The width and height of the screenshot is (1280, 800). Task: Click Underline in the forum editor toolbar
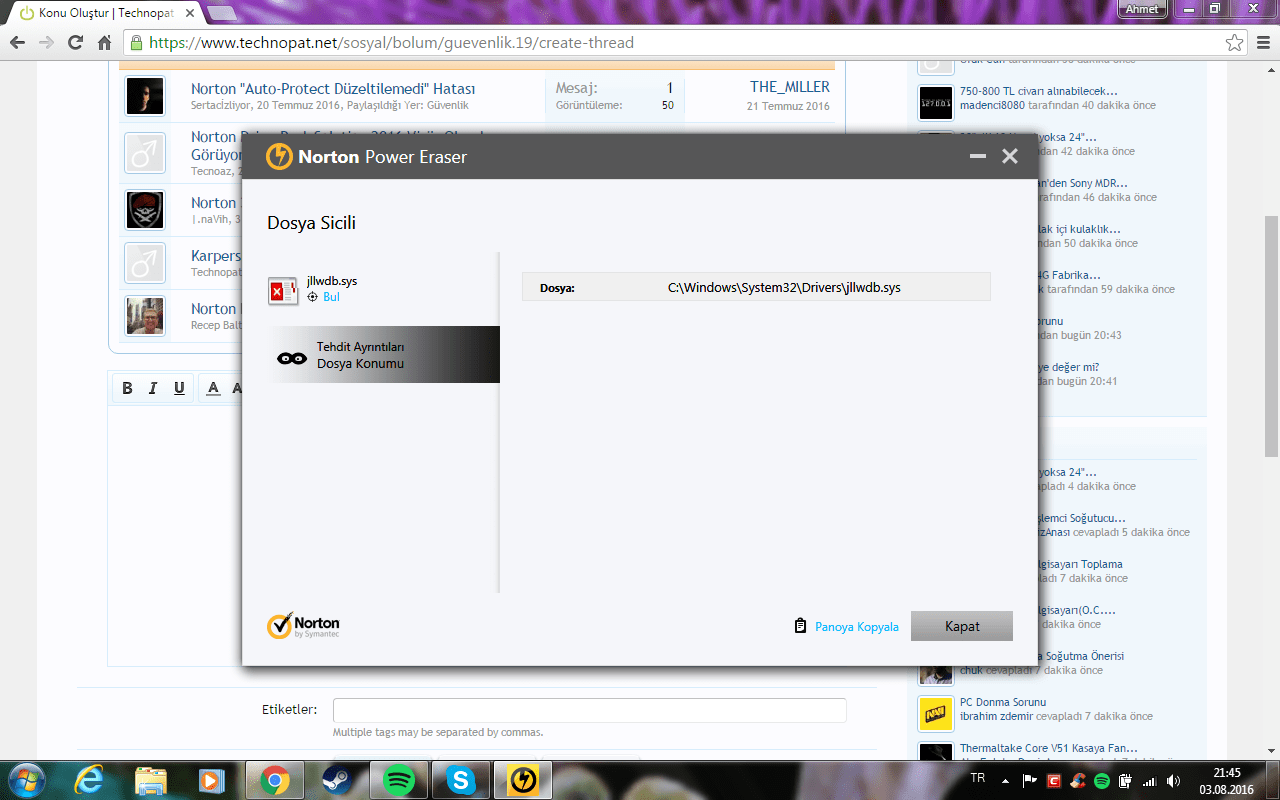179,388
